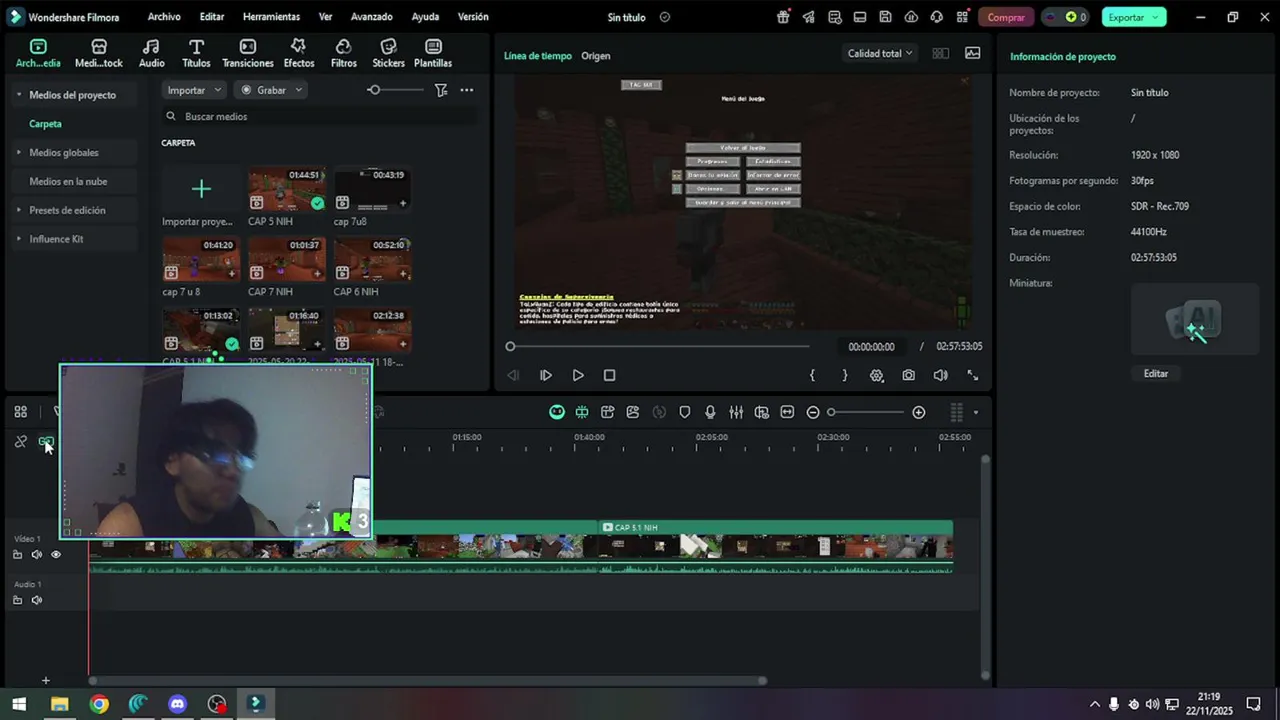Toggle the green snapping icon in timeline toolbar
The width and height of the screenshot is (1280, 720).
[582, 412]
